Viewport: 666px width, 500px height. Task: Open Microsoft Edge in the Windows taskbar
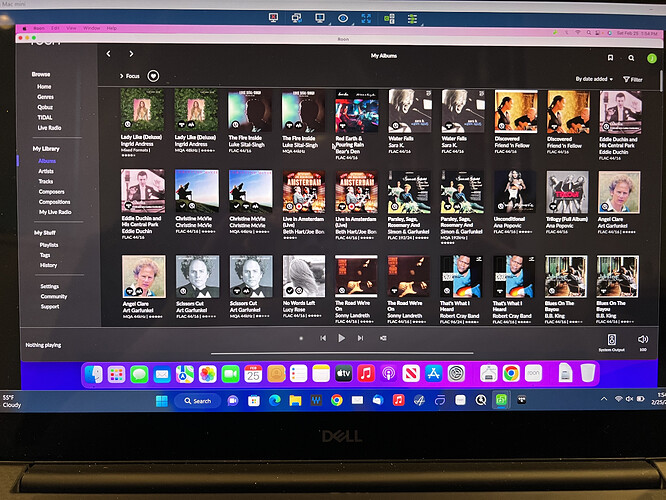(275, 401)
